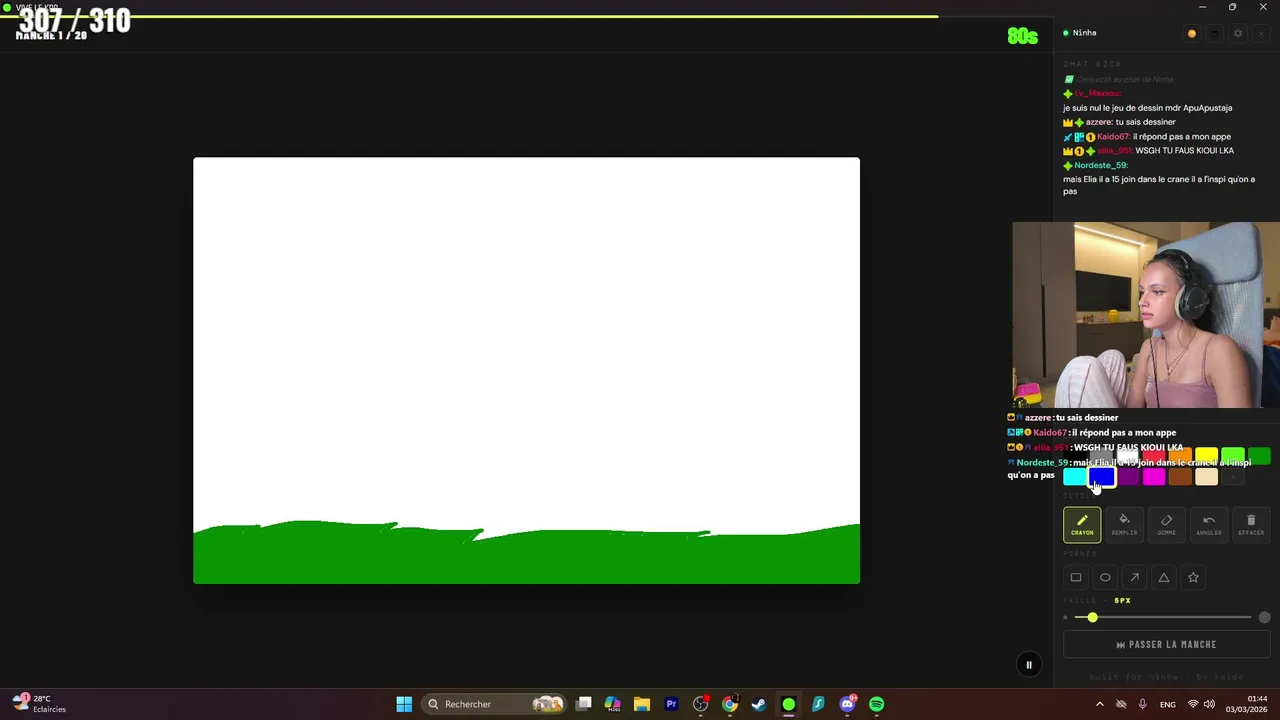This screenshot has width=1280, height=720.
Task: Open File Explorer from the taskbar
Action: click(x=642, y=704)
